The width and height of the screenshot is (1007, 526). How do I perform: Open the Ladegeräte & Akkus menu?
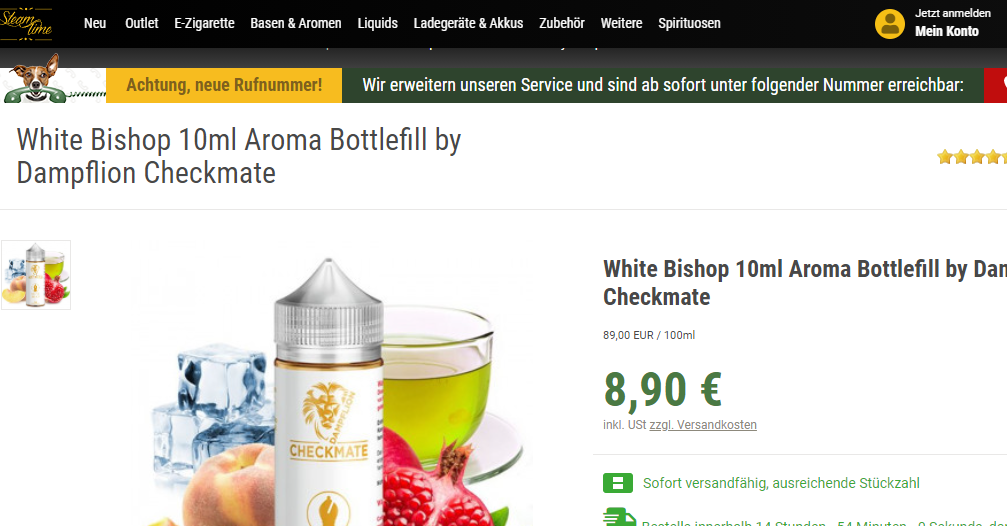coord(468,23)
